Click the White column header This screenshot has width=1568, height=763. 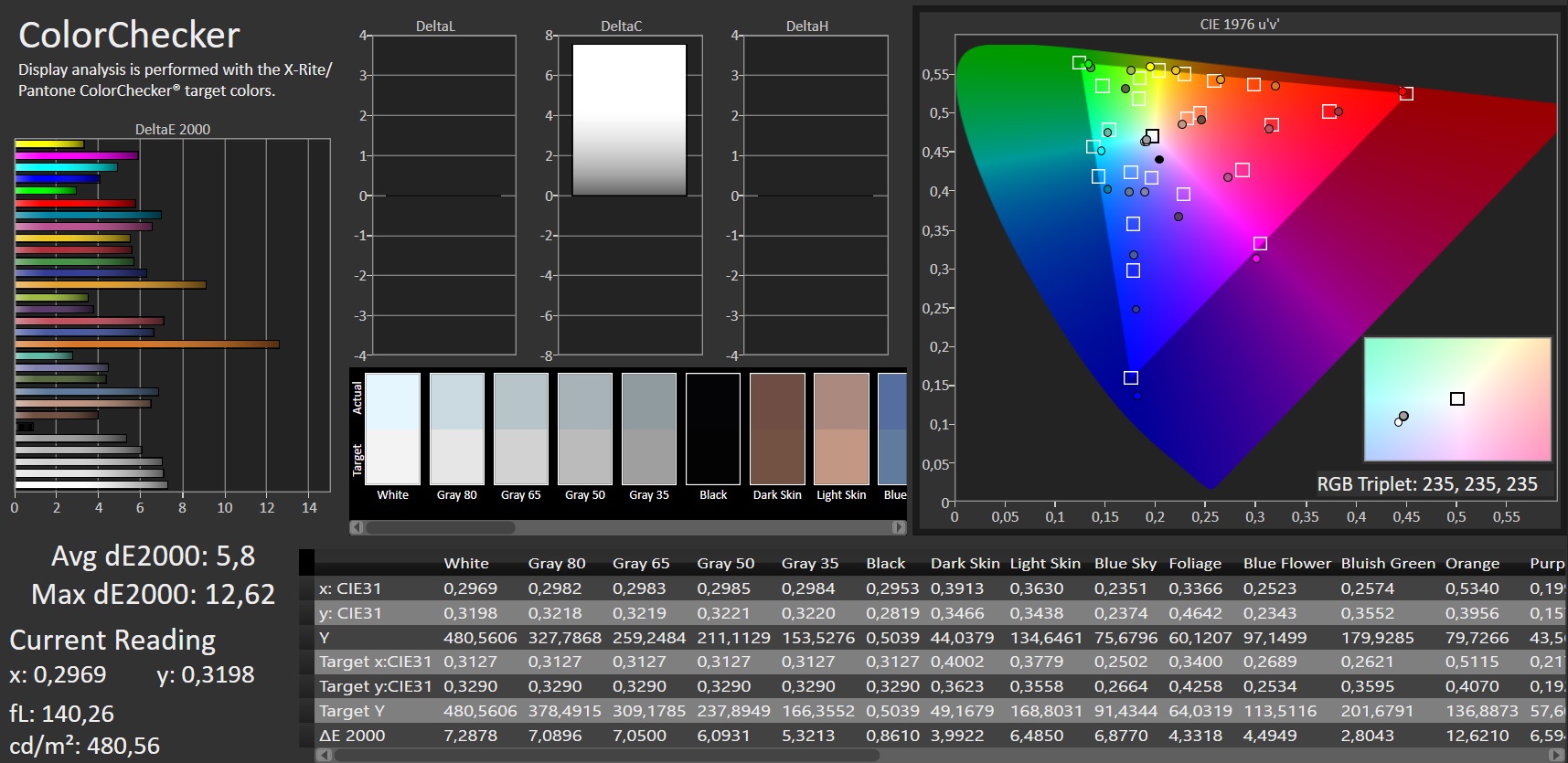[x=466, y=564]
